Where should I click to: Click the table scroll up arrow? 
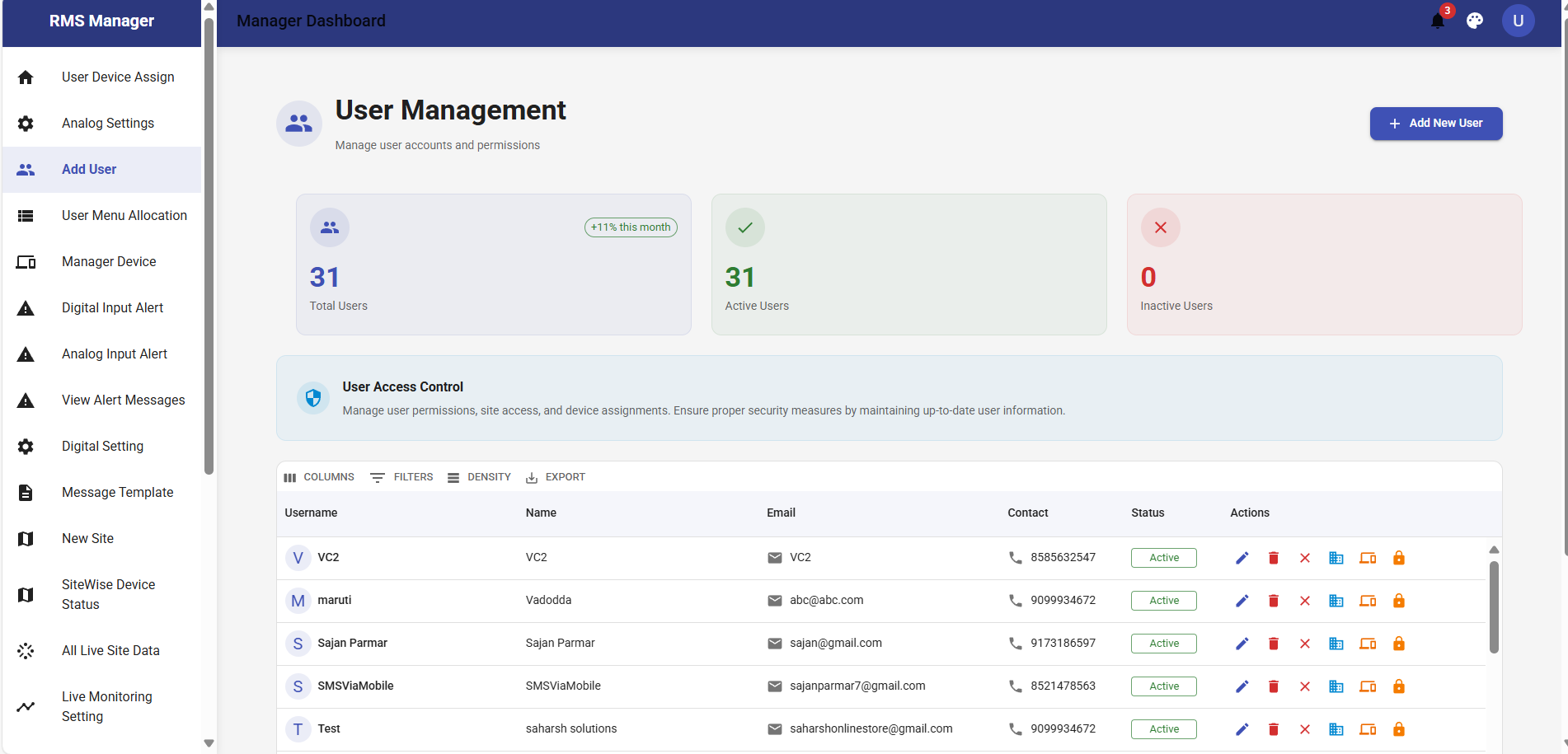pyautogui.click(x=1493, y=550)
